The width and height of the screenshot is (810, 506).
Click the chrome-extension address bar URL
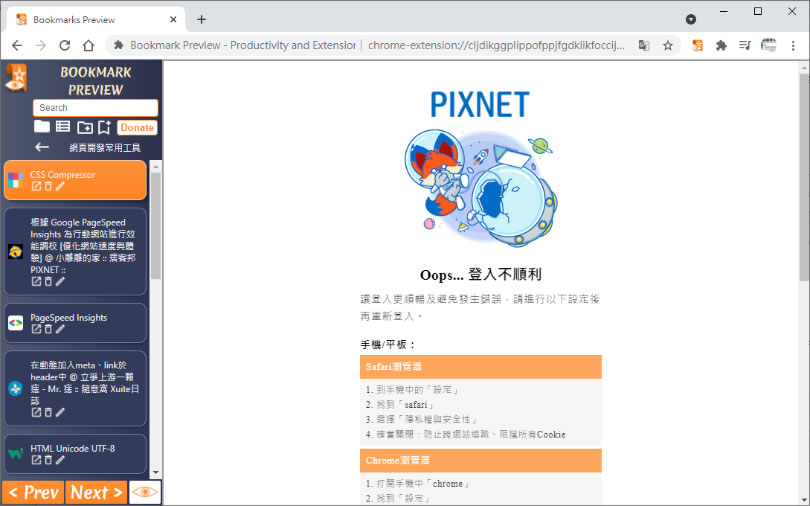[496, 45]
